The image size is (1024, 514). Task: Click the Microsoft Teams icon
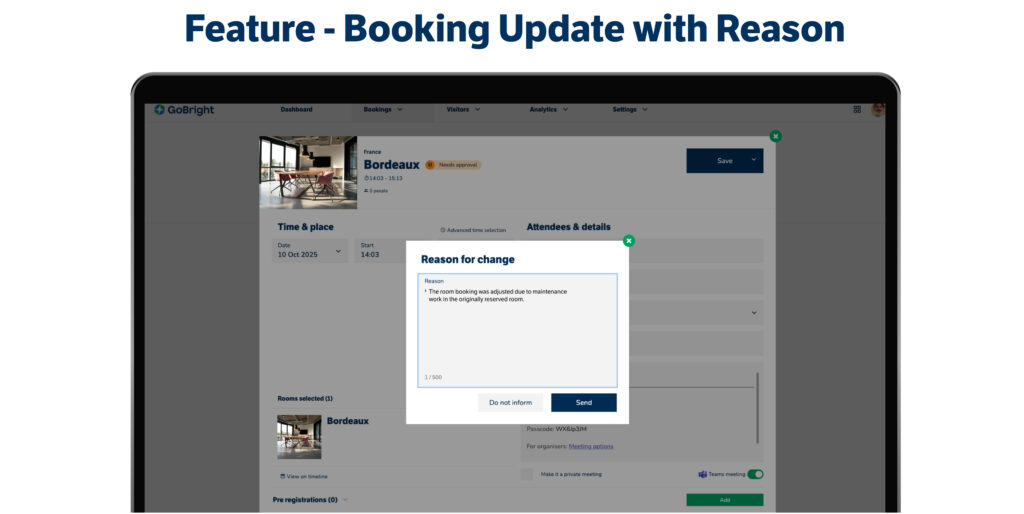click(702, 474)
